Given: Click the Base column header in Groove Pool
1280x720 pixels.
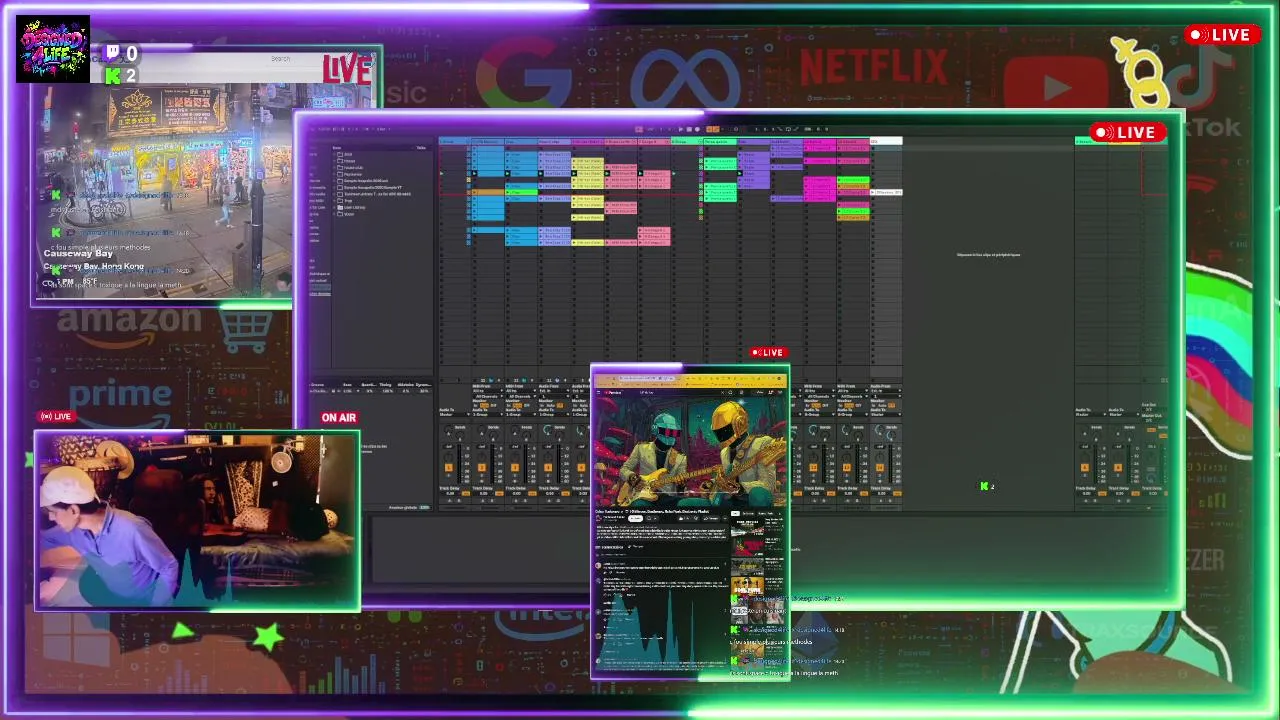Looking at the screenshot, I should 348,385.
